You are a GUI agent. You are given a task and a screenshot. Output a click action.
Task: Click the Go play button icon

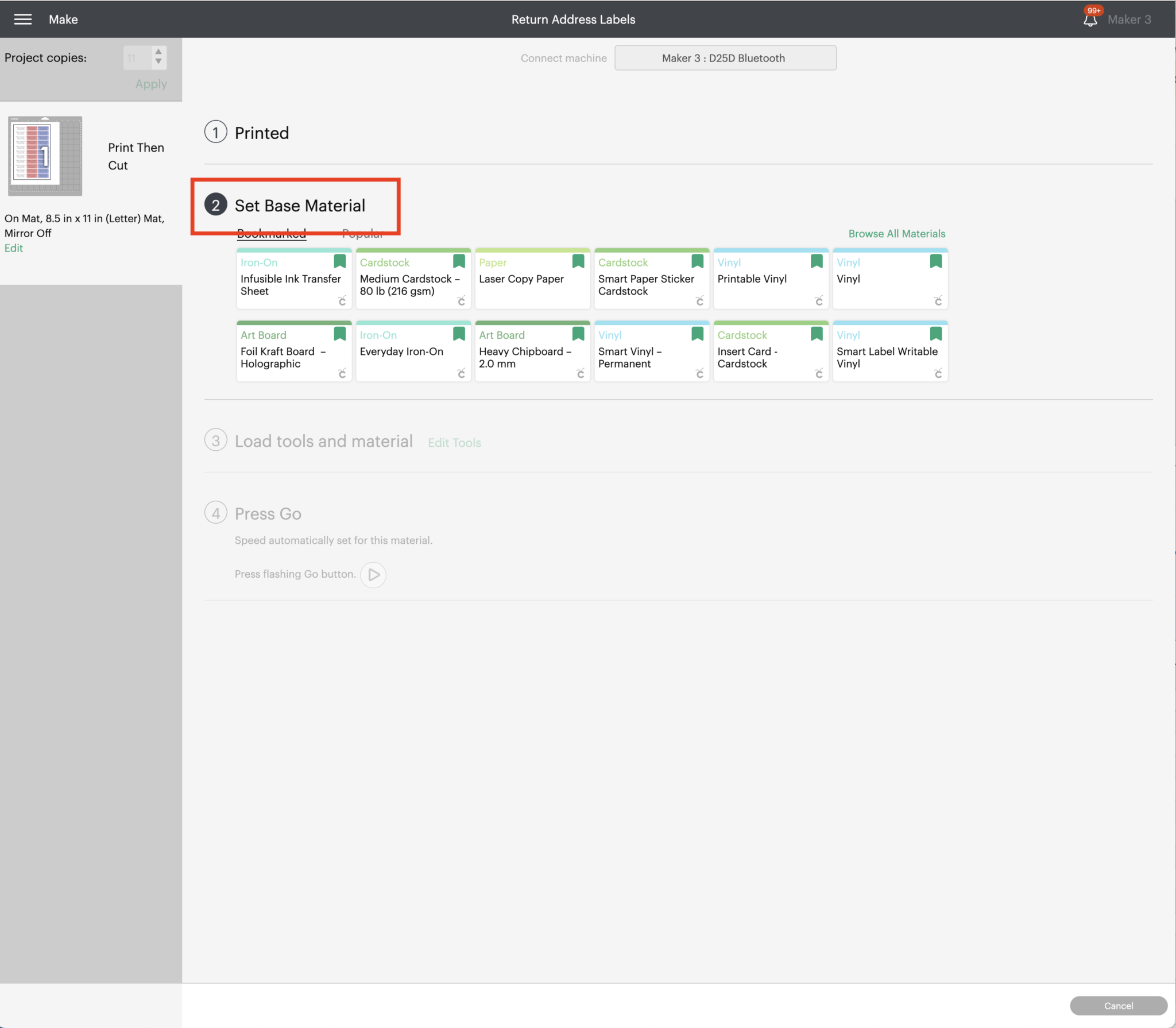(x=373, y=574)
